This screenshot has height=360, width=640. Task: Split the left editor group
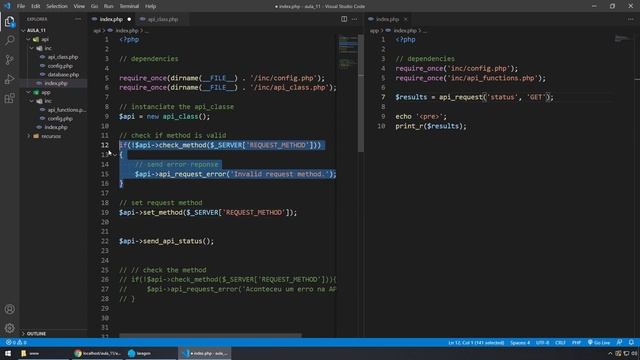pyautogui.click(x=344, y=19)
